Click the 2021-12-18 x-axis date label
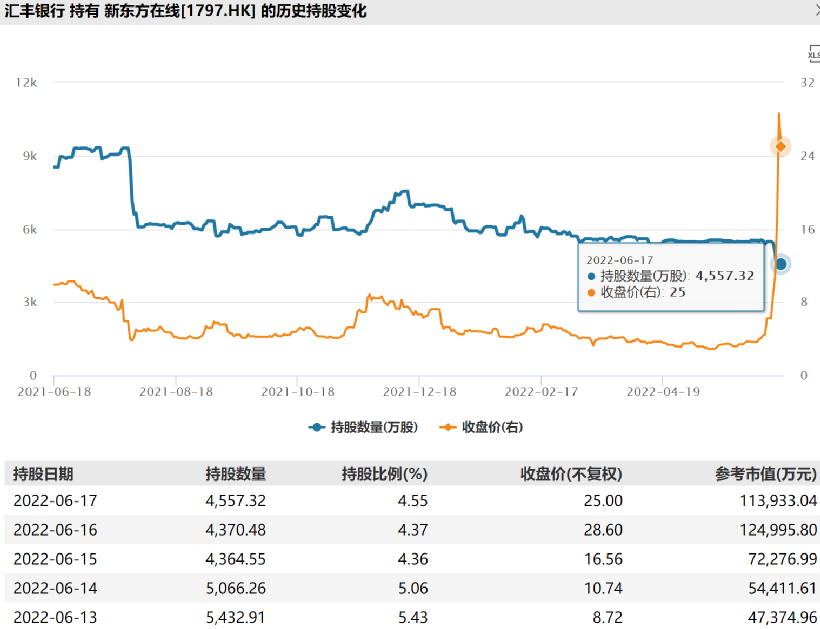 pos(419,392)
